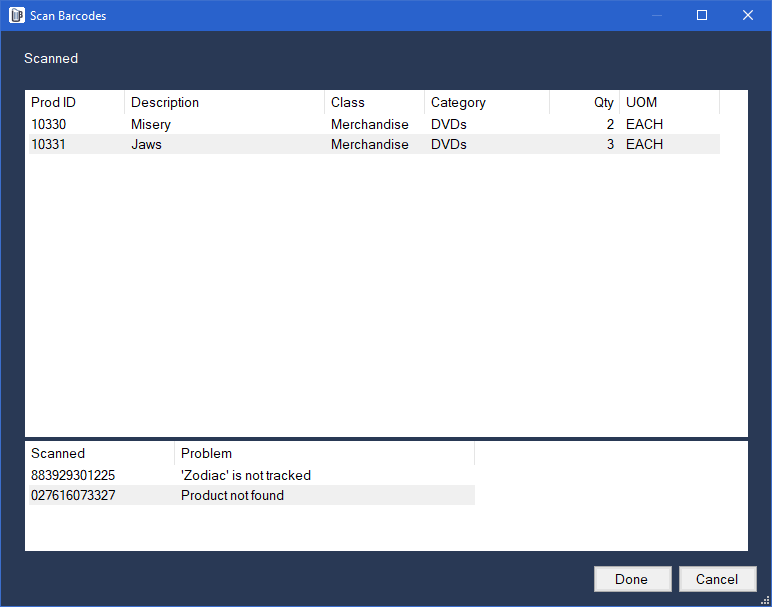Click the Problem column header

point(324,453)
